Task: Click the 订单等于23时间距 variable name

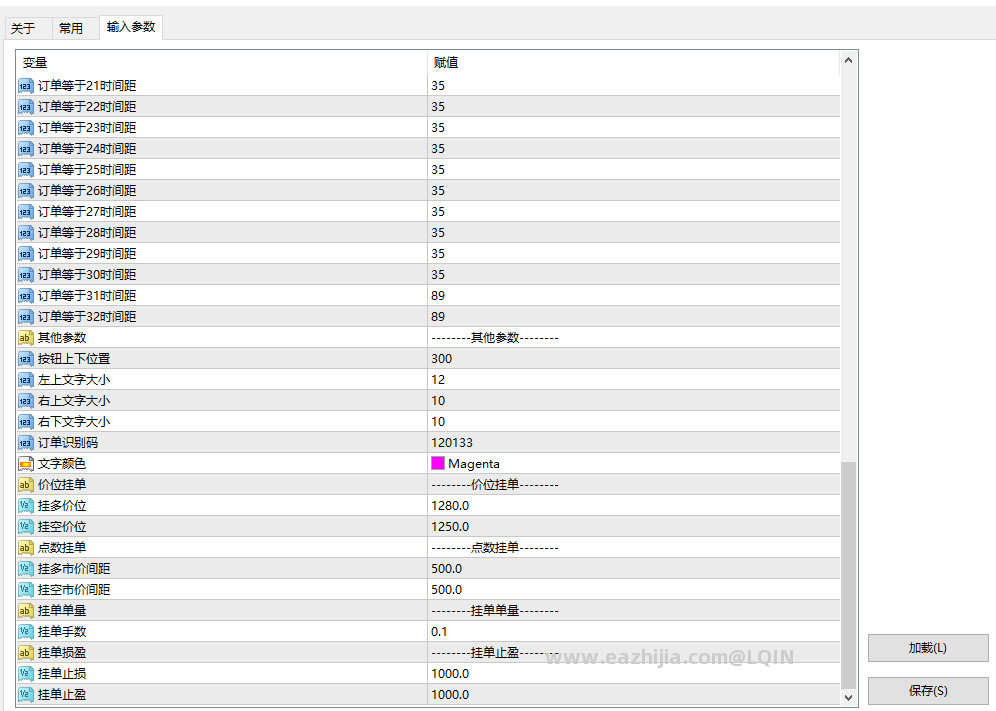Action: click(x=87, y=128)
